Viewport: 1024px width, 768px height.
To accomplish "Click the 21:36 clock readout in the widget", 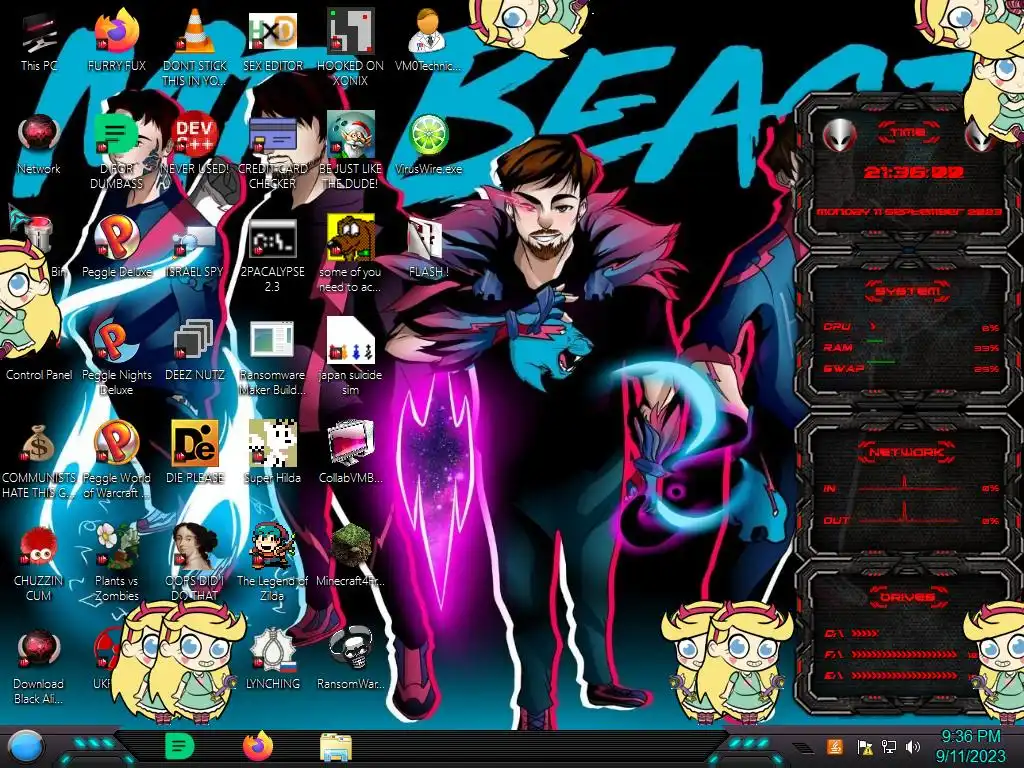I will 914,172.
